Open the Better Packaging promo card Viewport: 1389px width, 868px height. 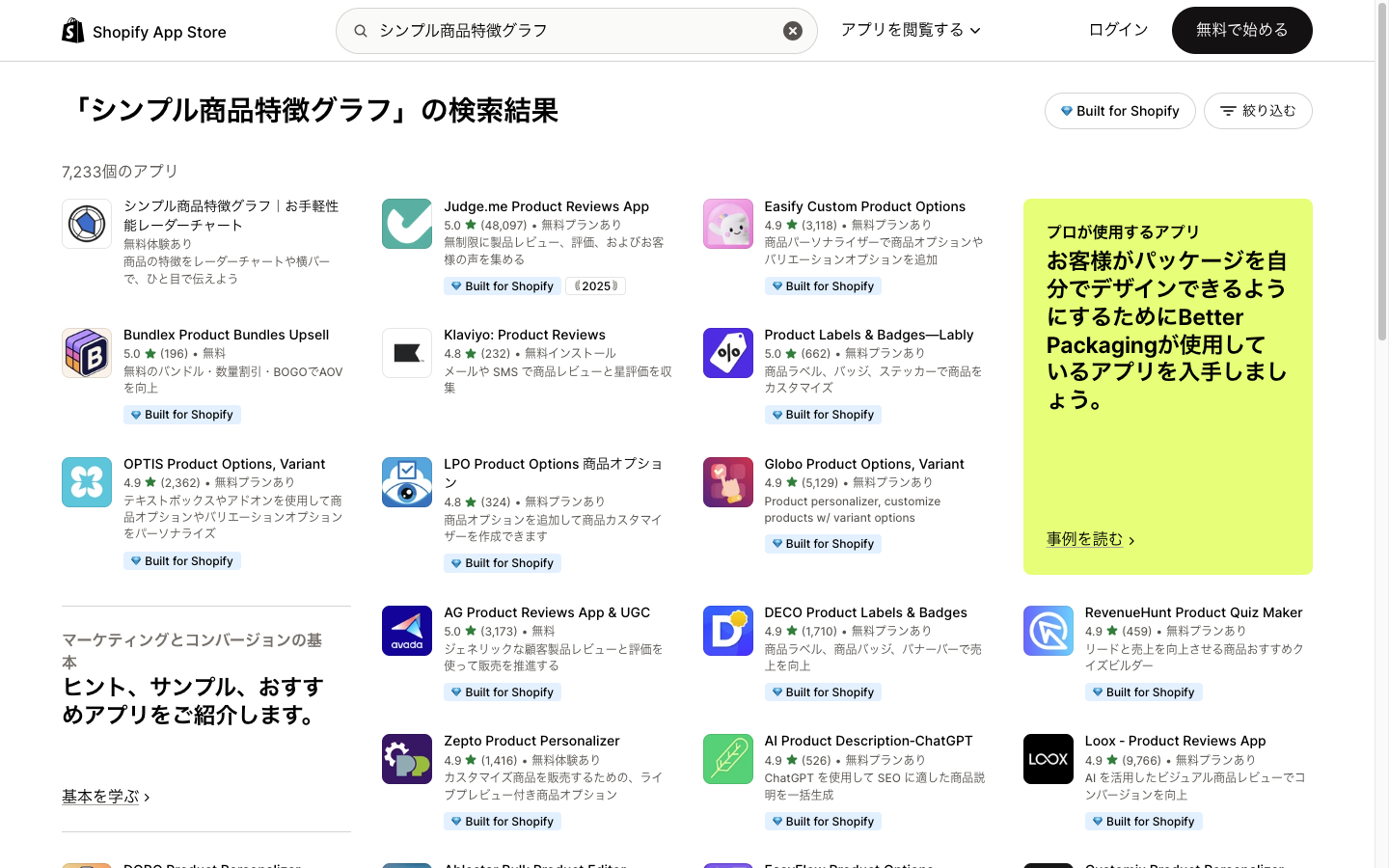(x=1168, y=387)
